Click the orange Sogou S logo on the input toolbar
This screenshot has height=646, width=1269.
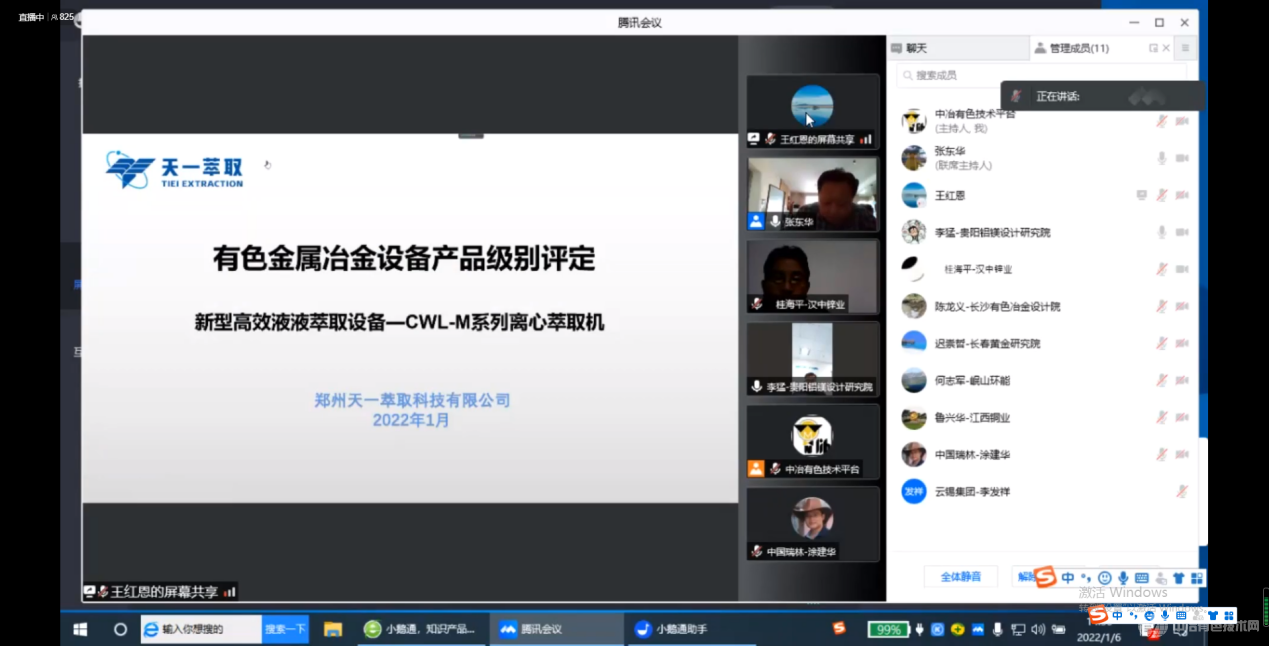pos(1045,577)
